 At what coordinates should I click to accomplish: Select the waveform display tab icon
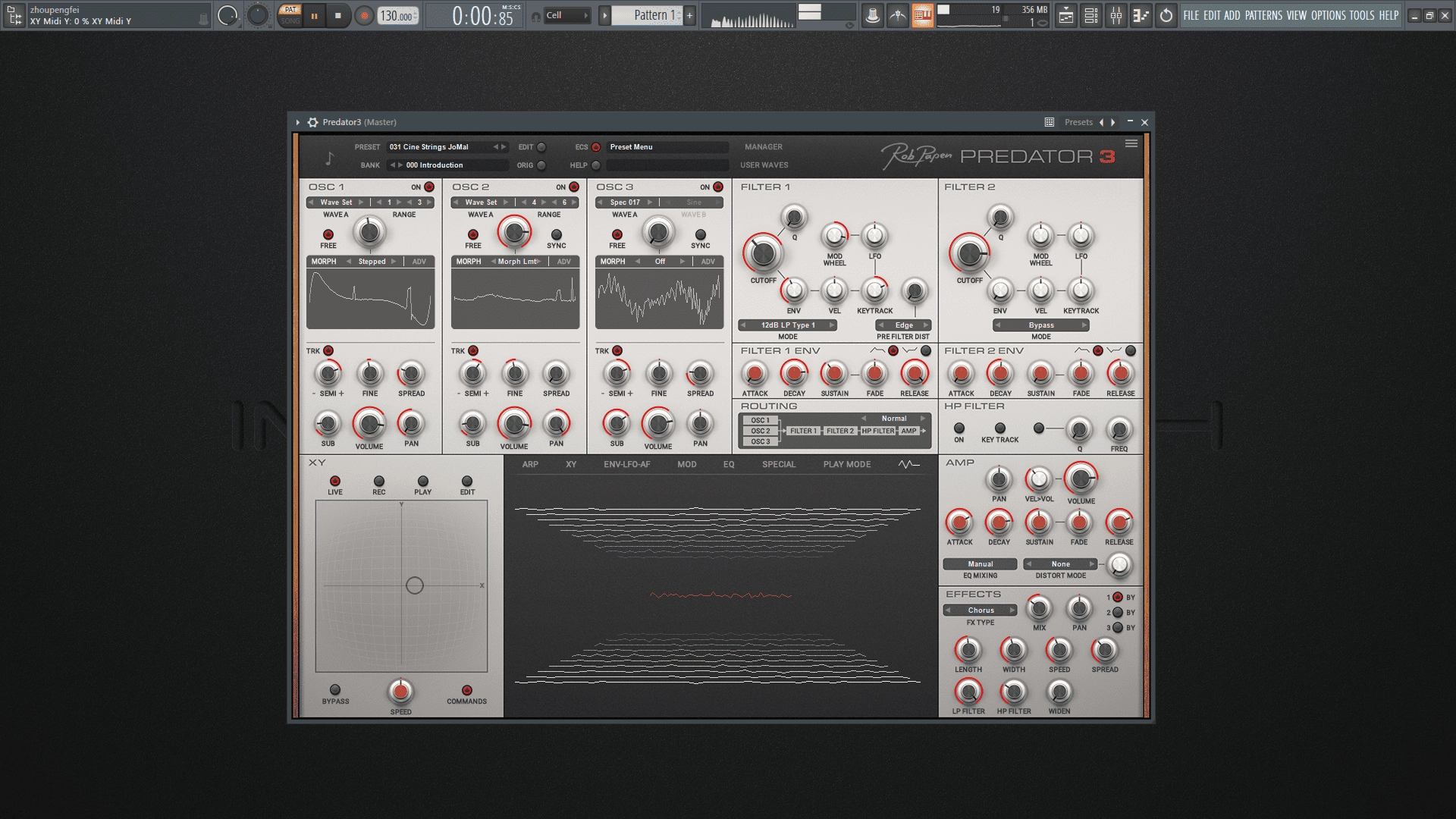(908, 464)
